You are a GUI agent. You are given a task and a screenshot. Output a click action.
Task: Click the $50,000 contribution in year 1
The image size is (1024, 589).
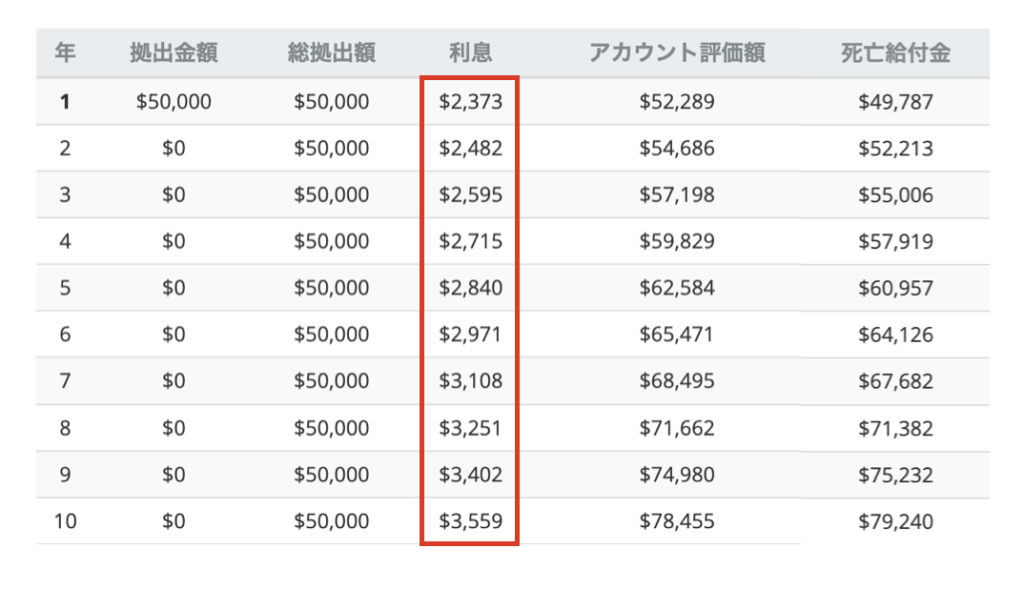[x=173, y=101]
